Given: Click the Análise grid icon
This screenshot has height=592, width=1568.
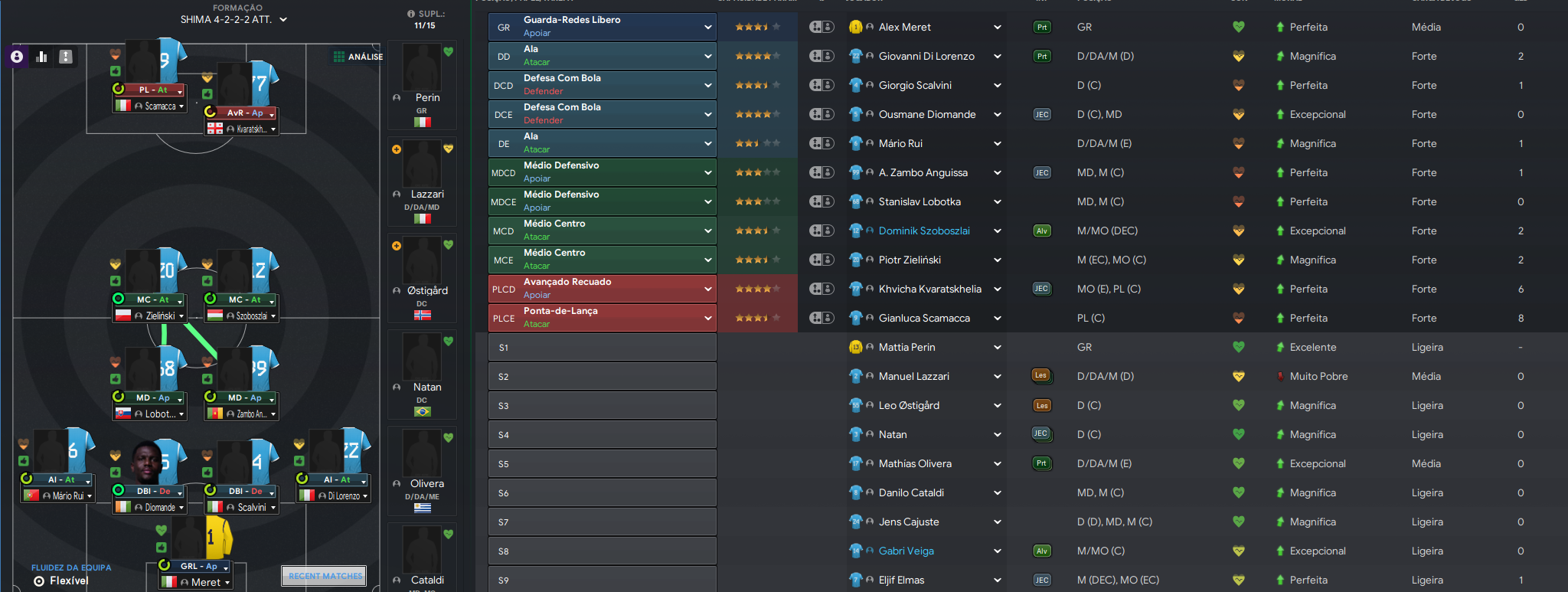Looking at the screenshot, I should pyautogui.click(x=338, y=57).
